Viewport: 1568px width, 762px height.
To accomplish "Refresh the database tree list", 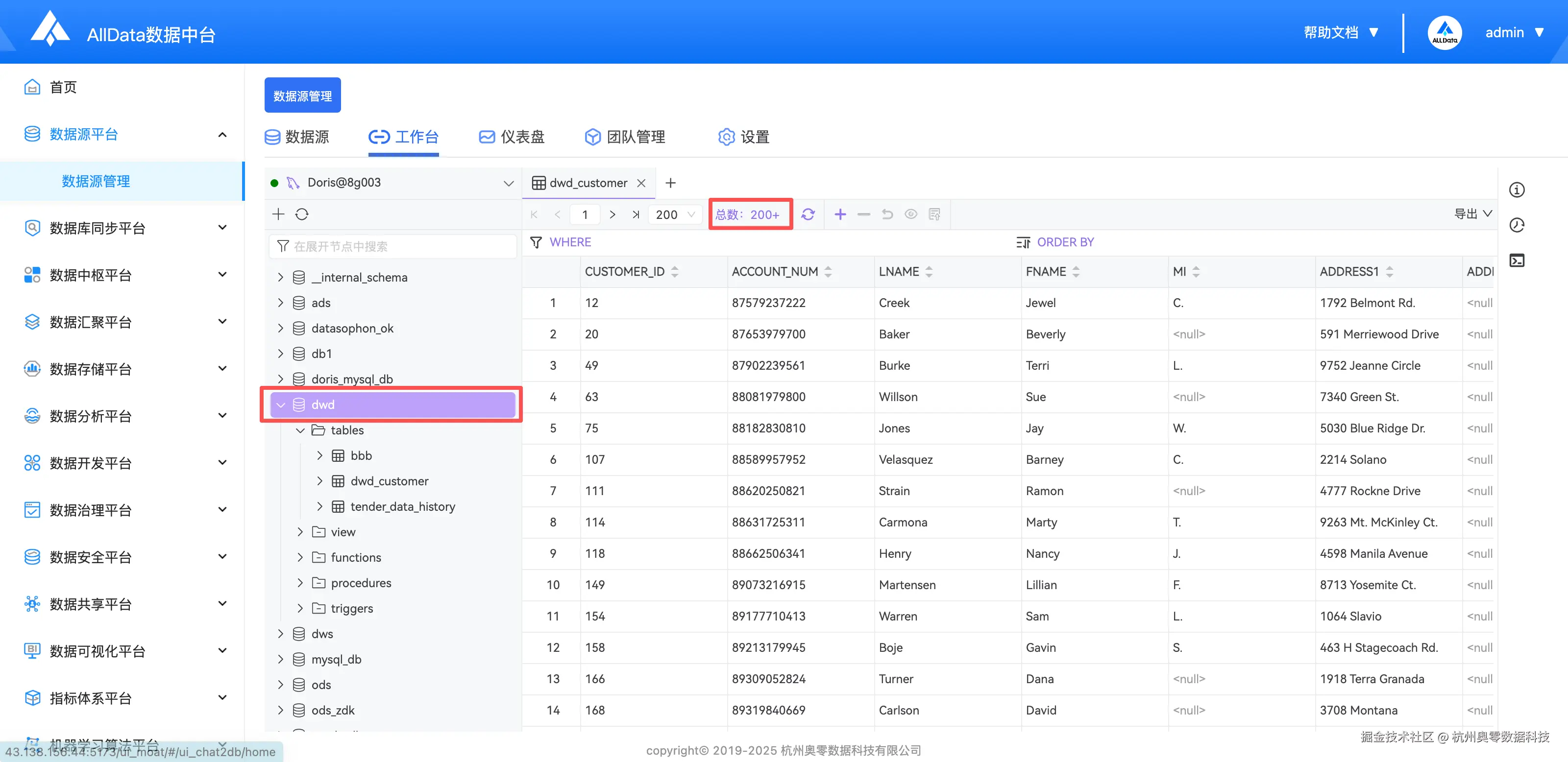I will point(302,214).
